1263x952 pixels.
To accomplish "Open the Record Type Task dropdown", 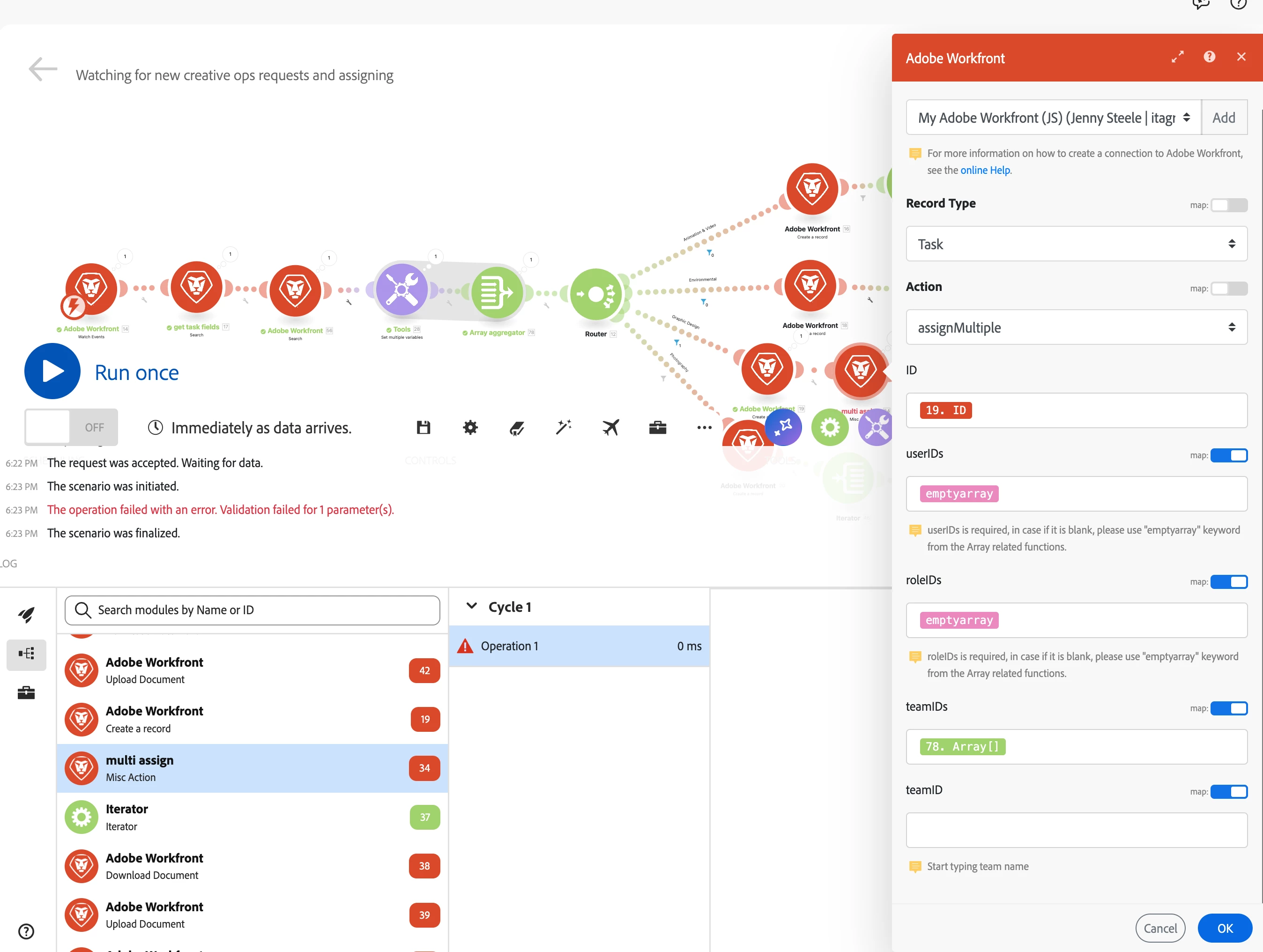I will [x=1076, y=245].
